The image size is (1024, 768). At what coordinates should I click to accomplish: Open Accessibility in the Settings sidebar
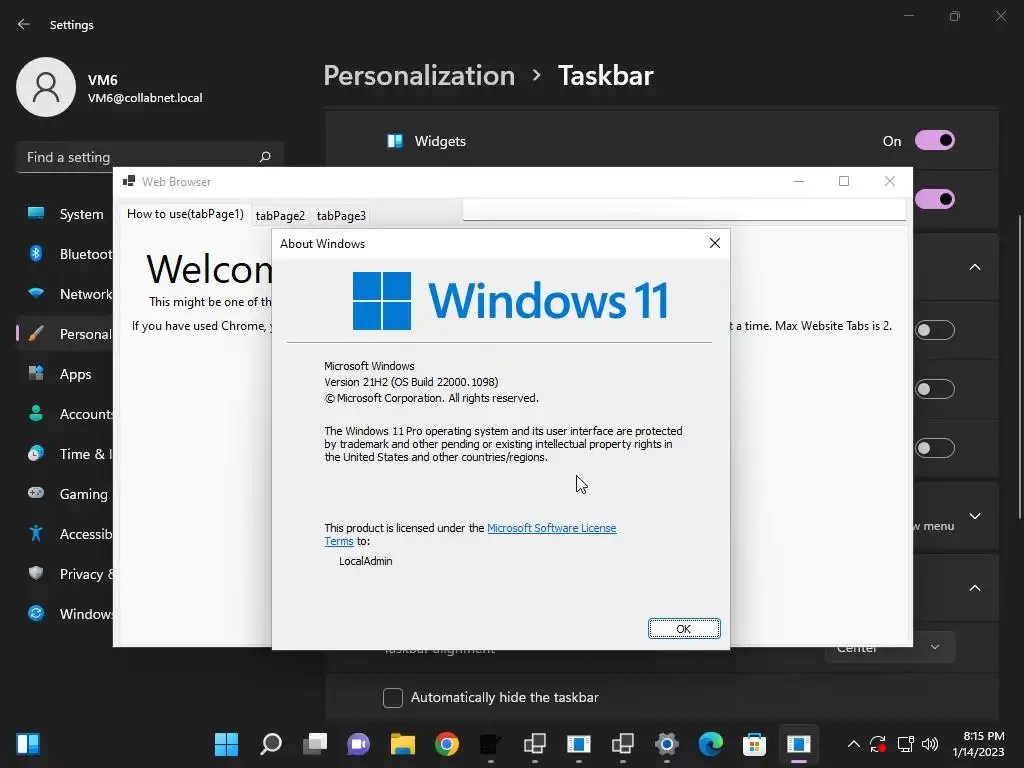65,534
